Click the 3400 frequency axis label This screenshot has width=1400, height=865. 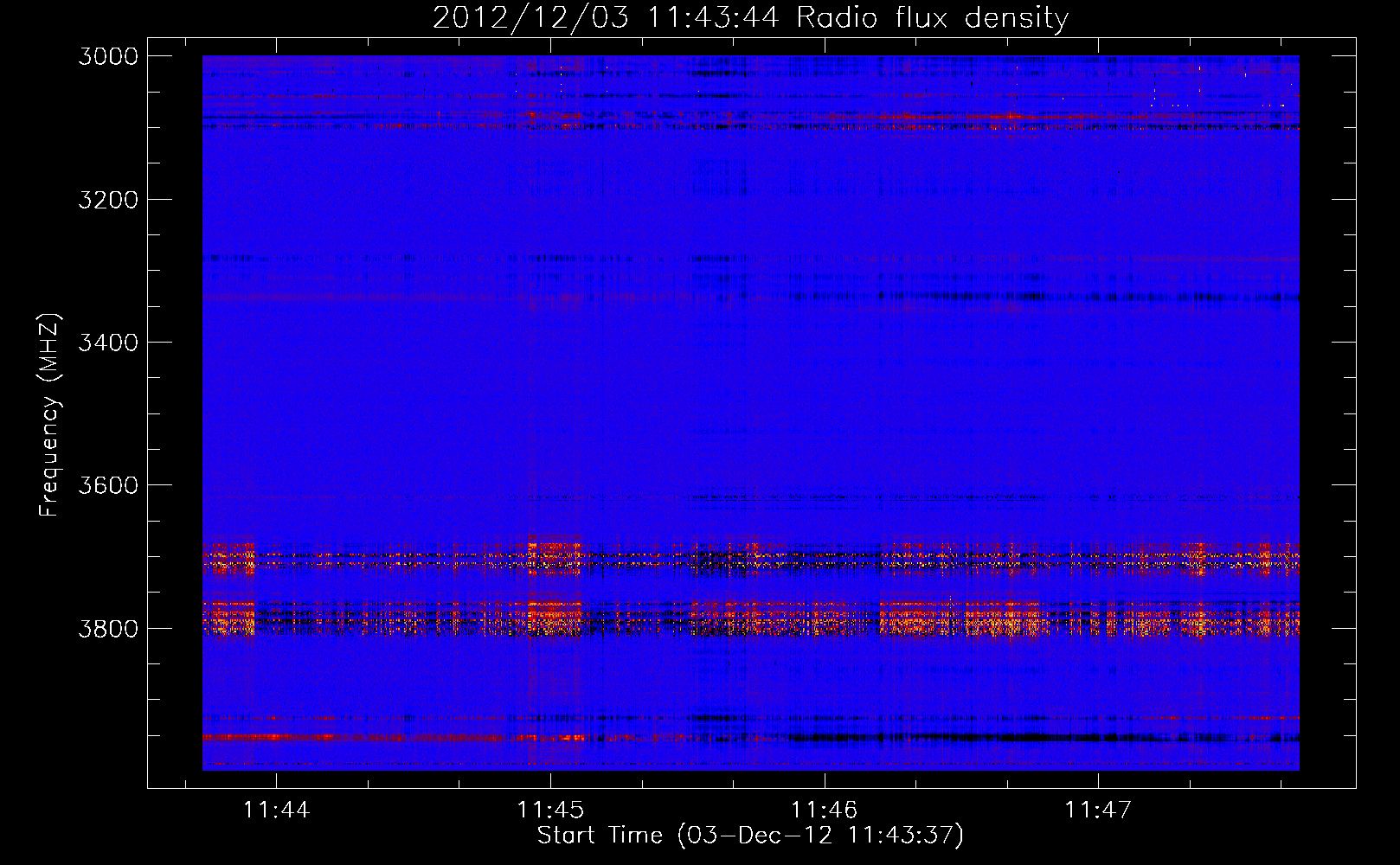coord(108,343)
